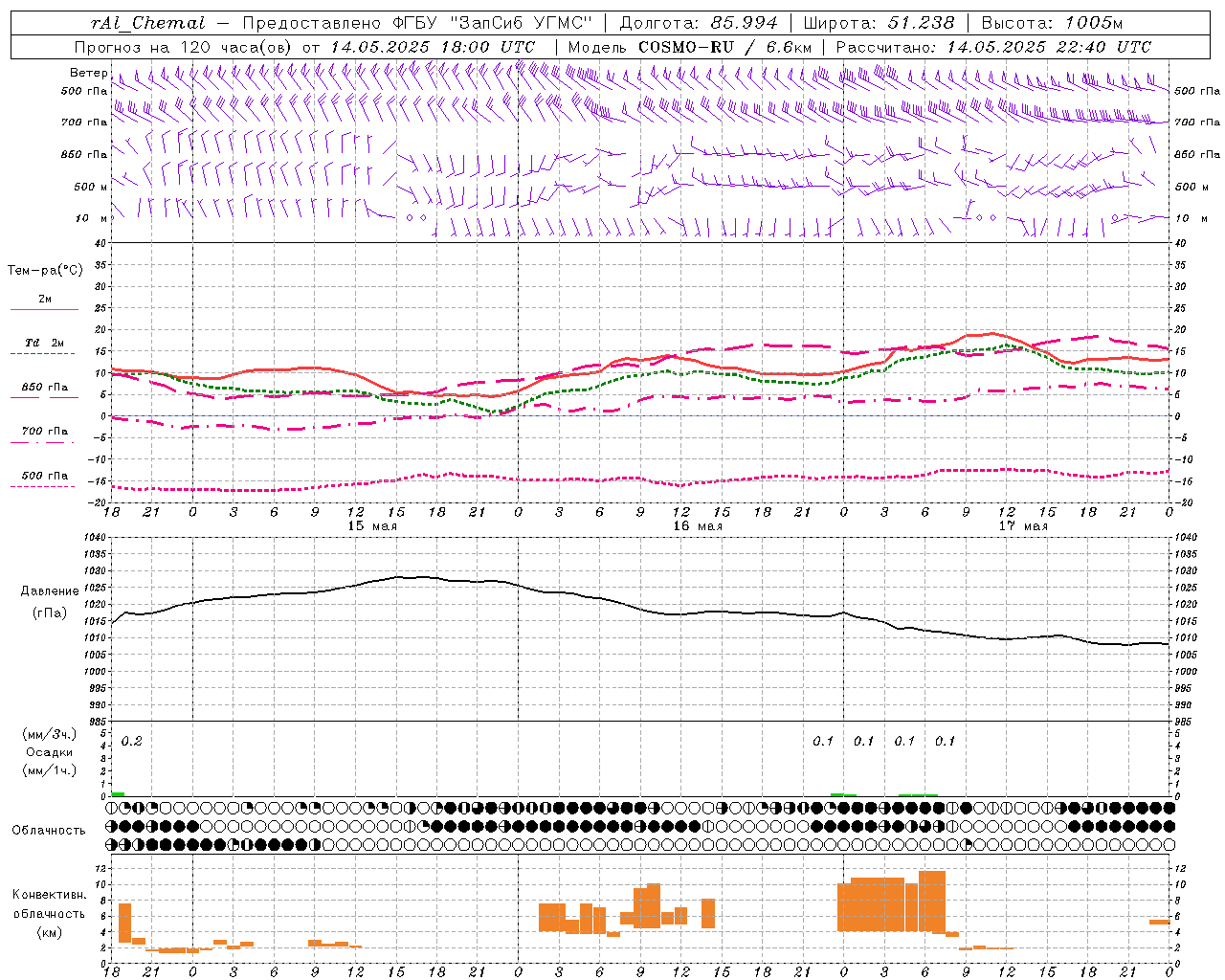Click the 15 мая date label
Image resolution: width=1225 pixels, height=980 pixels.
tap(372, 526)
